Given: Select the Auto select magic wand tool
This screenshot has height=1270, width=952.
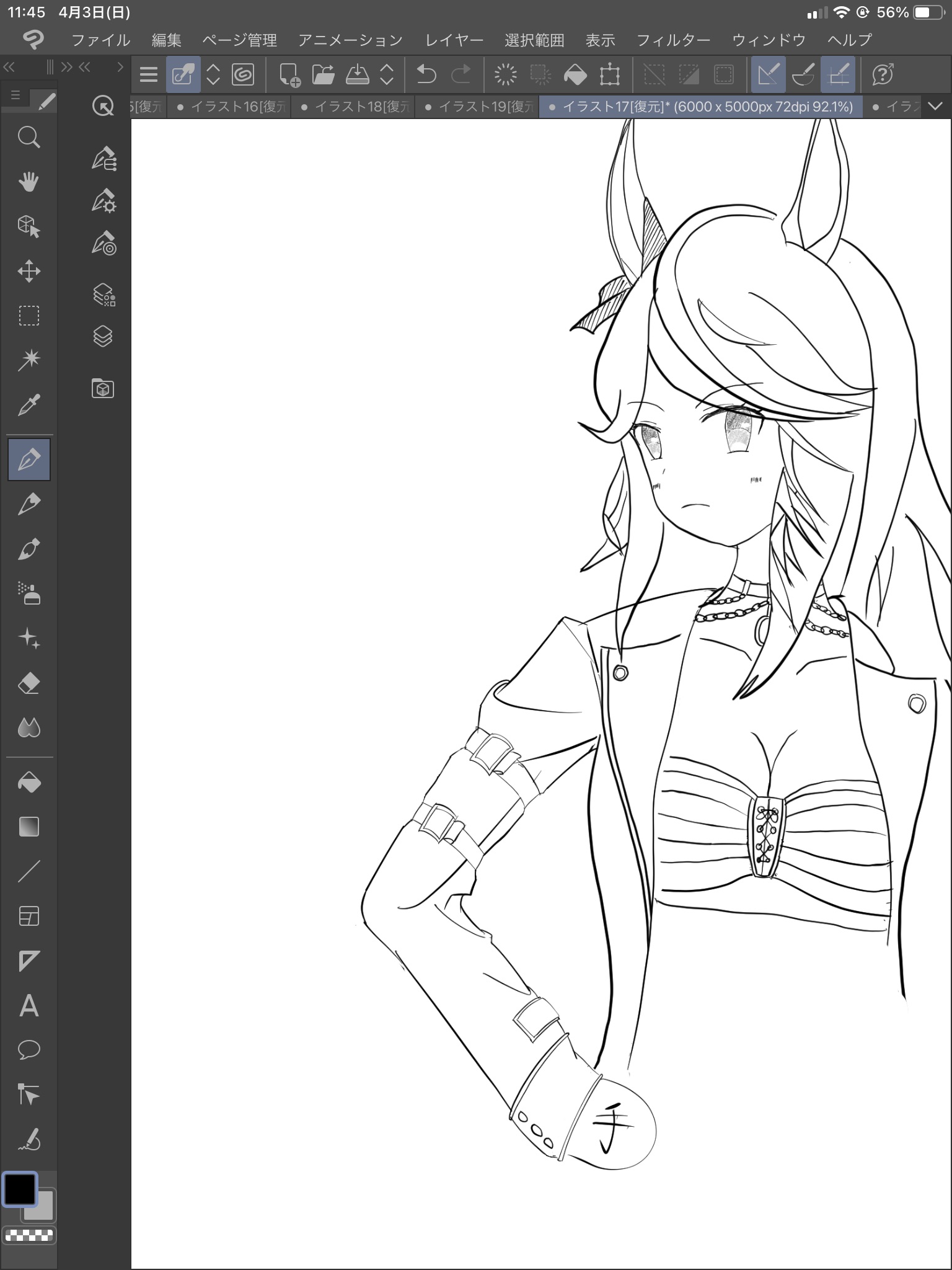Looking at the screenshot, I should coord(29,360).
